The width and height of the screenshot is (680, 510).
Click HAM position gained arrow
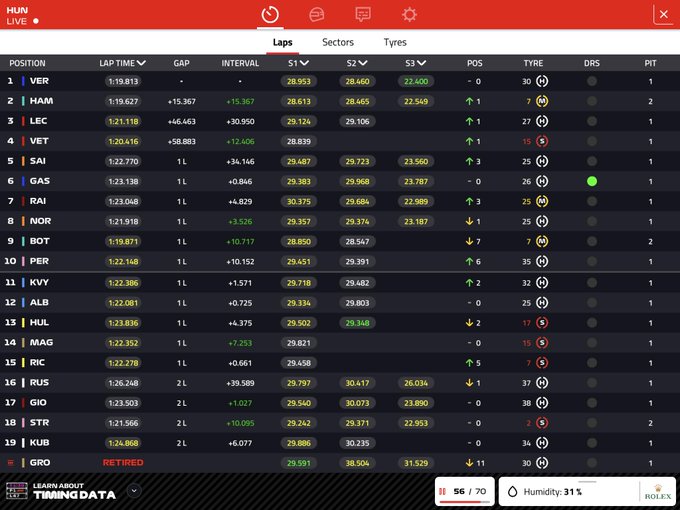point(469,101)
